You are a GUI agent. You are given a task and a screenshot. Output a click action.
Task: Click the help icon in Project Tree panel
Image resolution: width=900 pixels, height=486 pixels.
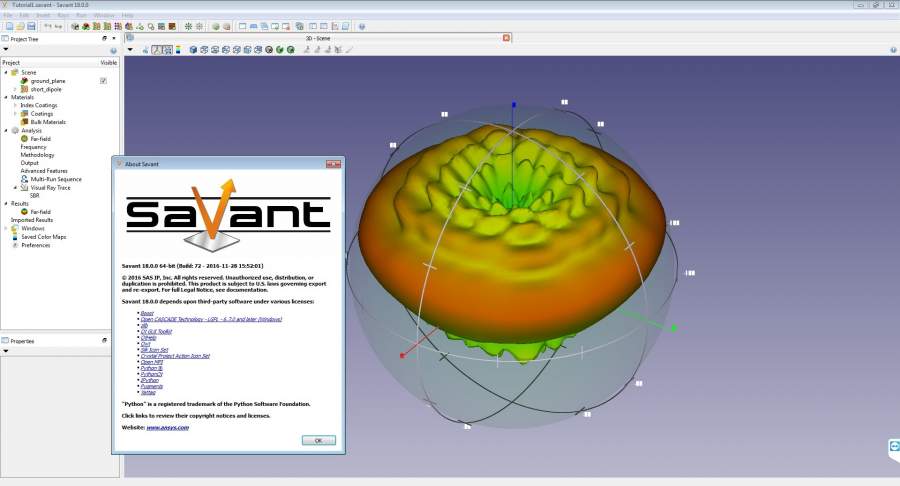(x=113, y=50)
